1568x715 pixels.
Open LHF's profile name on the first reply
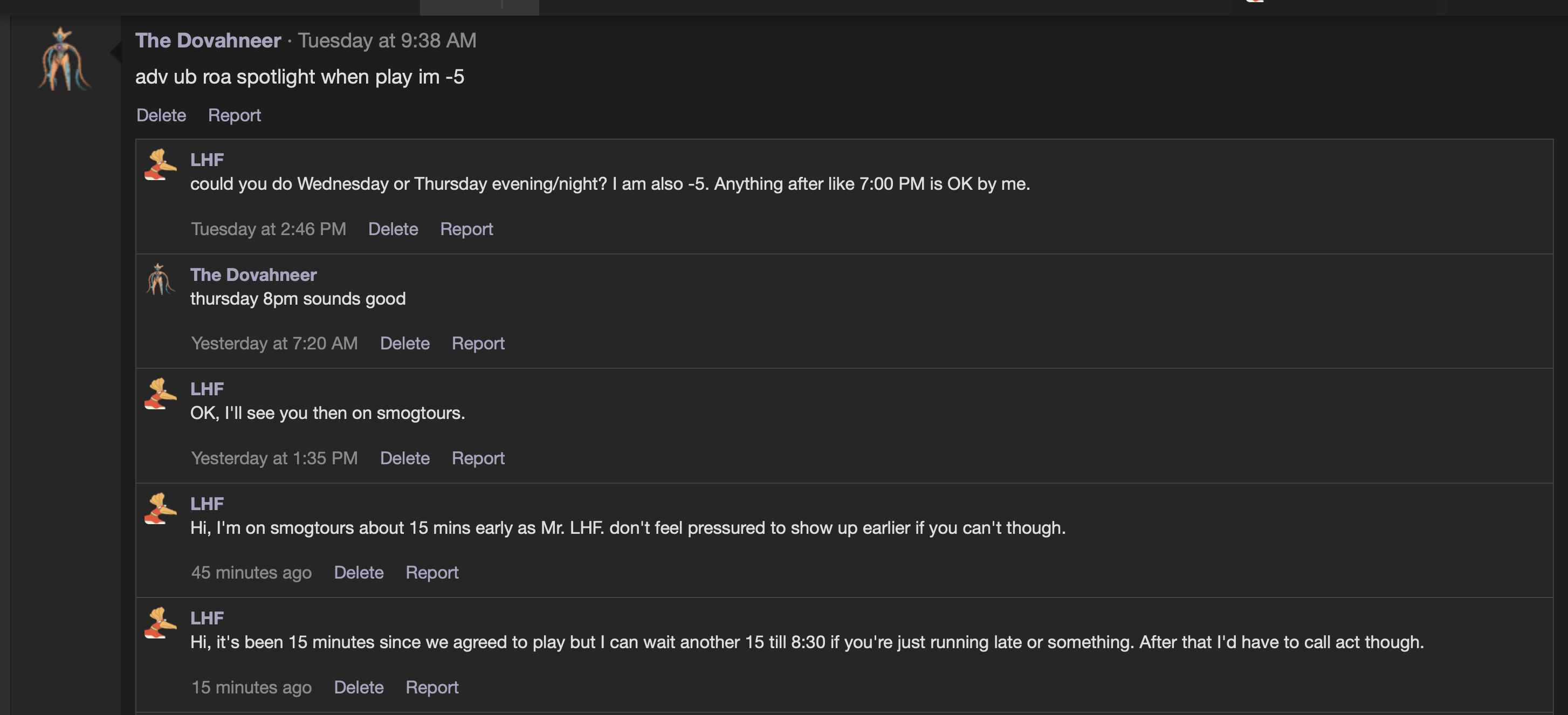click(207, 160)
